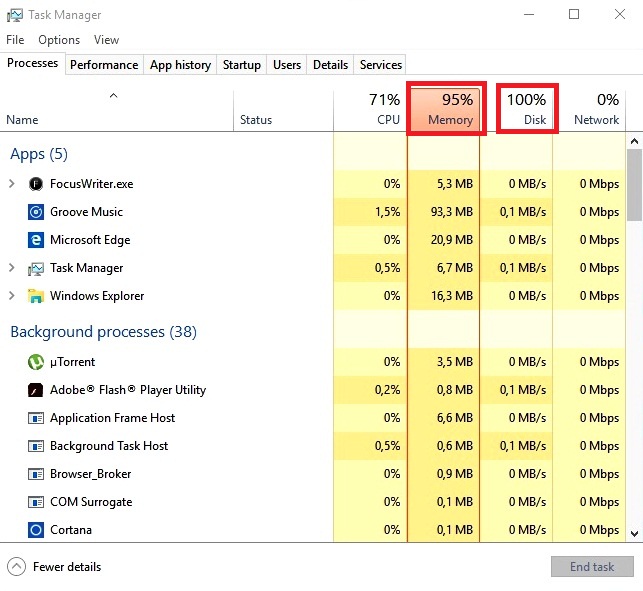
Task: Click the Adobe Flash Player Utility icon
Action: pyautogui.click(x=36, y=390)
